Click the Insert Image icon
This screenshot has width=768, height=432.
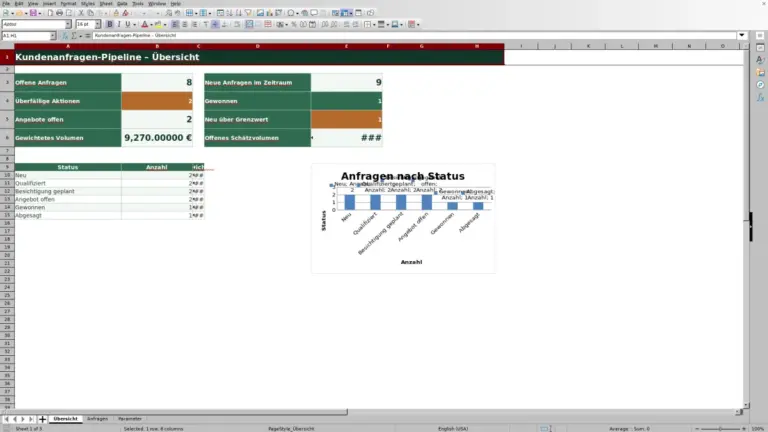260,13
